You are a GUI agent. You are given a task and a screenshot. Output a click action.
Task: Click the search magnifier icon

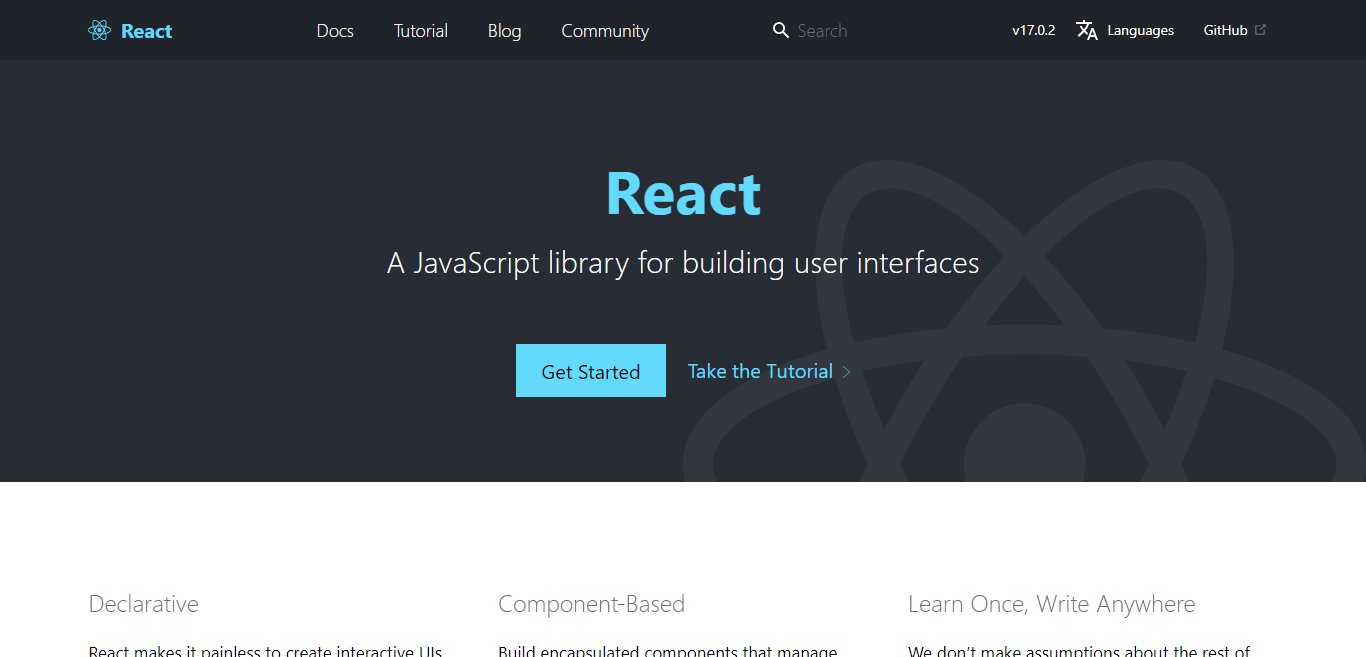(x=781, y=30)
